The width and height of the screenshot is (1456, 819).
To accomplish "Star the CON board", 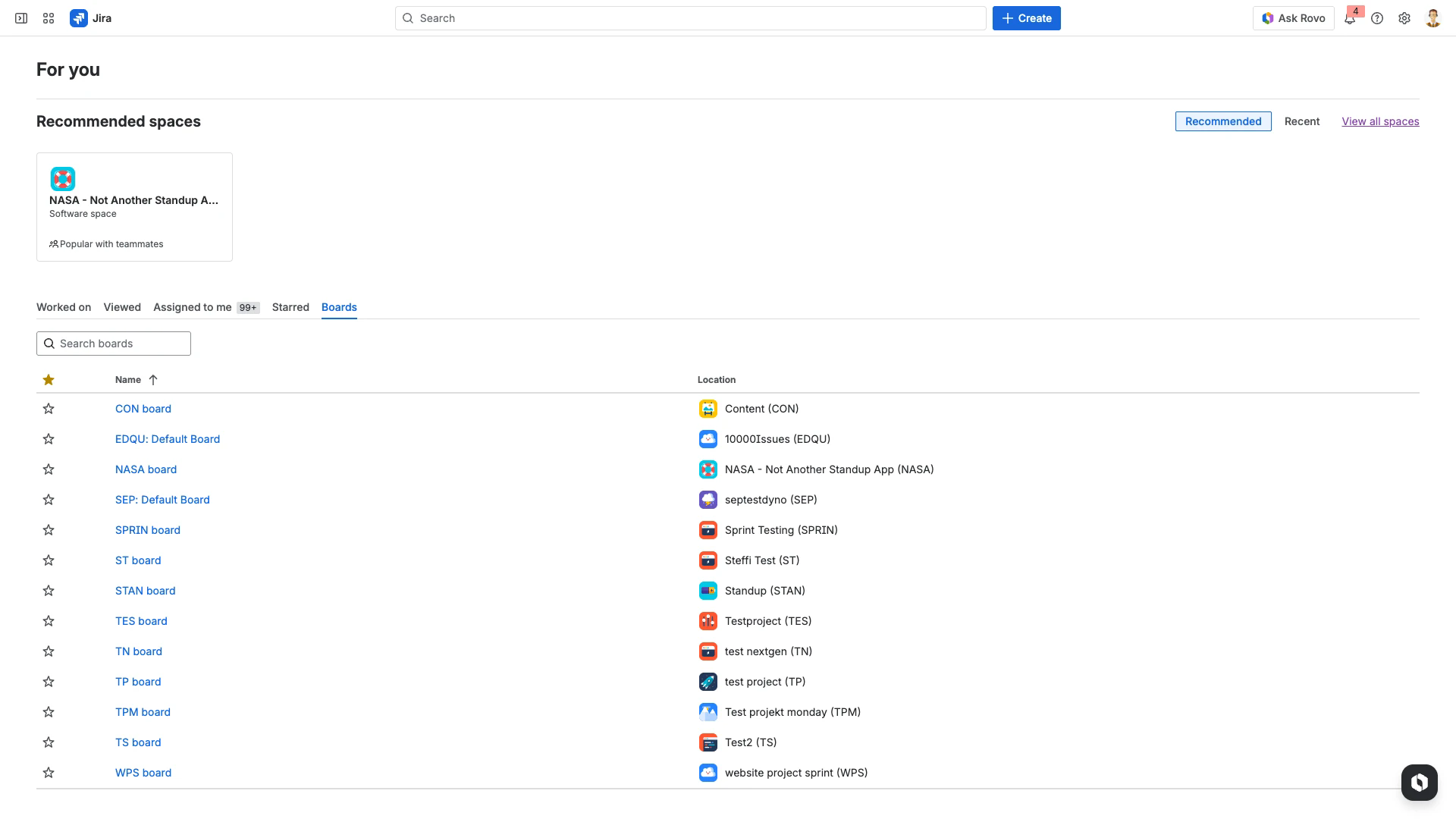I will 49,409.
